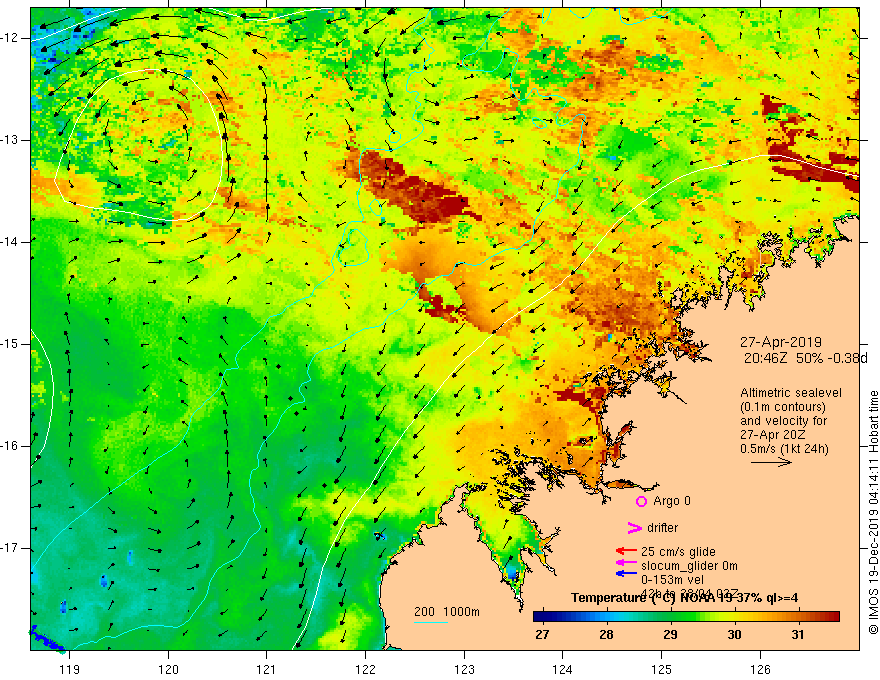Click the latitude axis label -15
880x680 pixels.
pos(11,344)
